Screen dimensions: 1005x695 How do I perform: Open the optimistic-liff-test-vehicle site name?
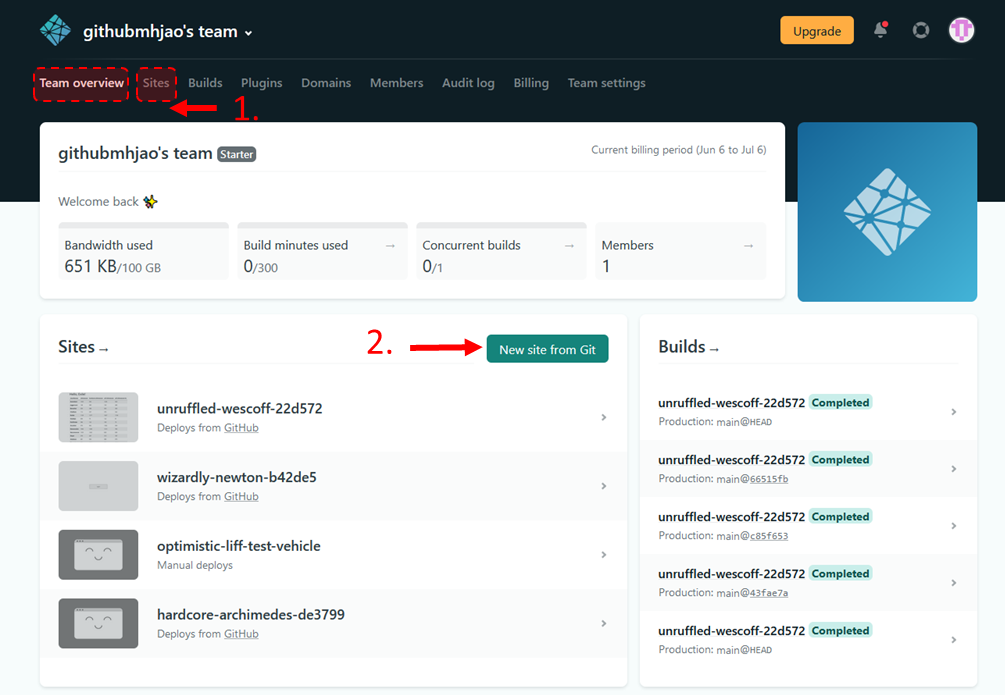pos(239,546)
